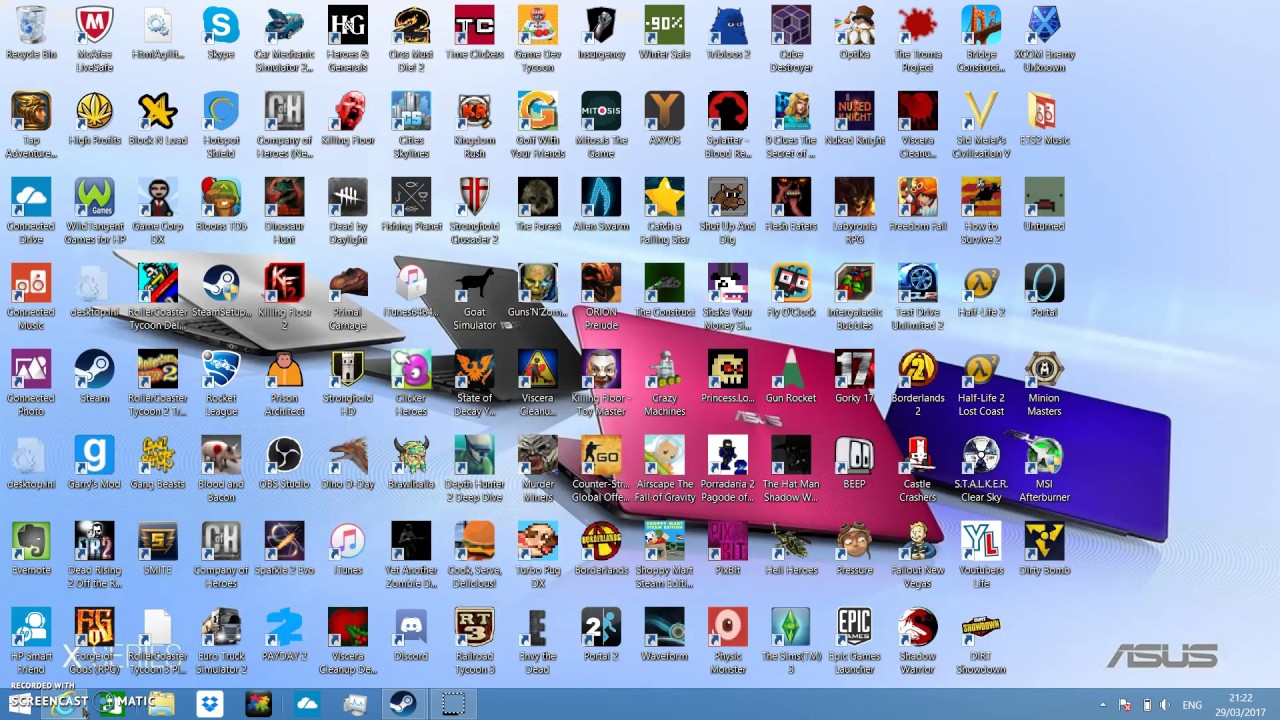Open Castle Crashers shortcut
Screen dimensions: 1280x720
click(x=917, y=469)
